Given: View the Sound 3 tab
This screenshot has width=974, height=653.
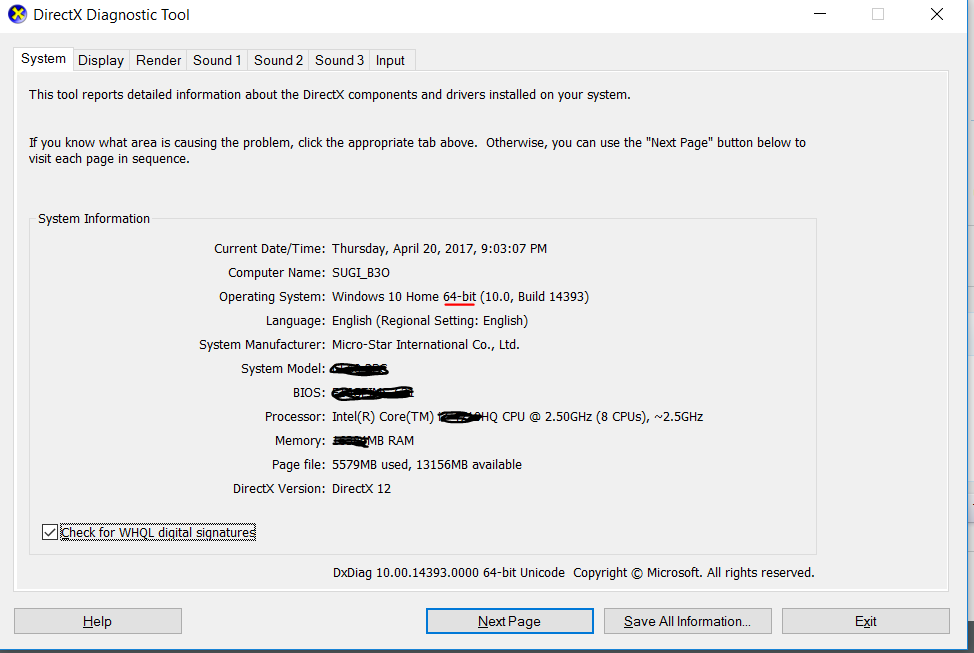Looking at the screenshot, I should (x=339, y=60).
